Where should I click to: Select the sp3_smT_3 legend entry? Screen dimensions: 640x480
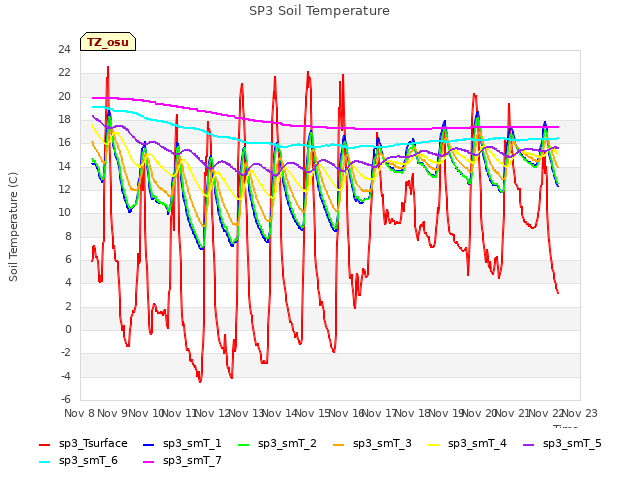tap(372, 444)
